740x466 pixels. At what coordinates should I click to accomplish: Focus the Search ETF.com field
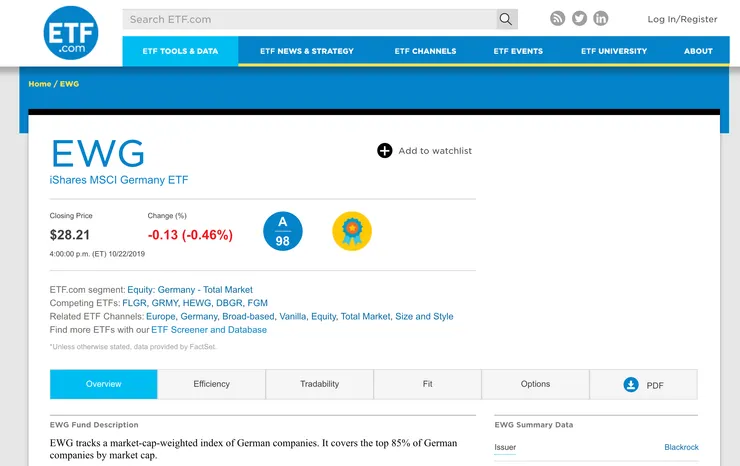point(310,19)
